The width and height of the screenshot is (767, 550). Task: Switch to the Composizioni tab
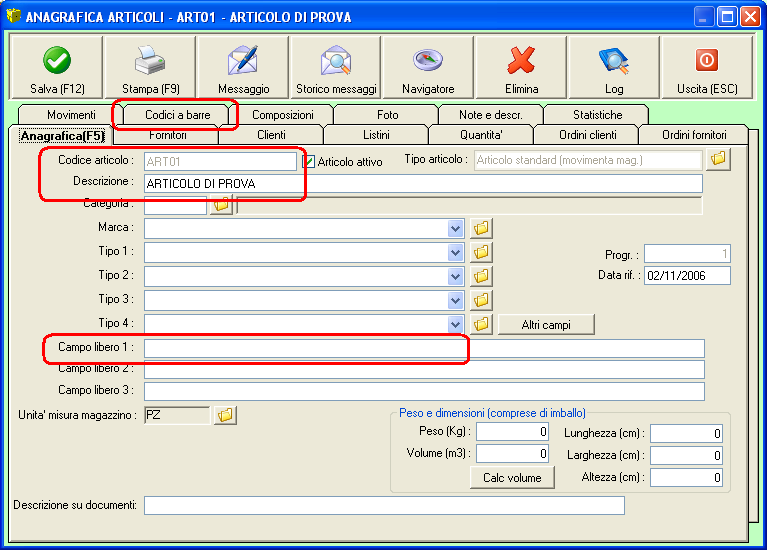pyautogui.click(x=283, y=115)
